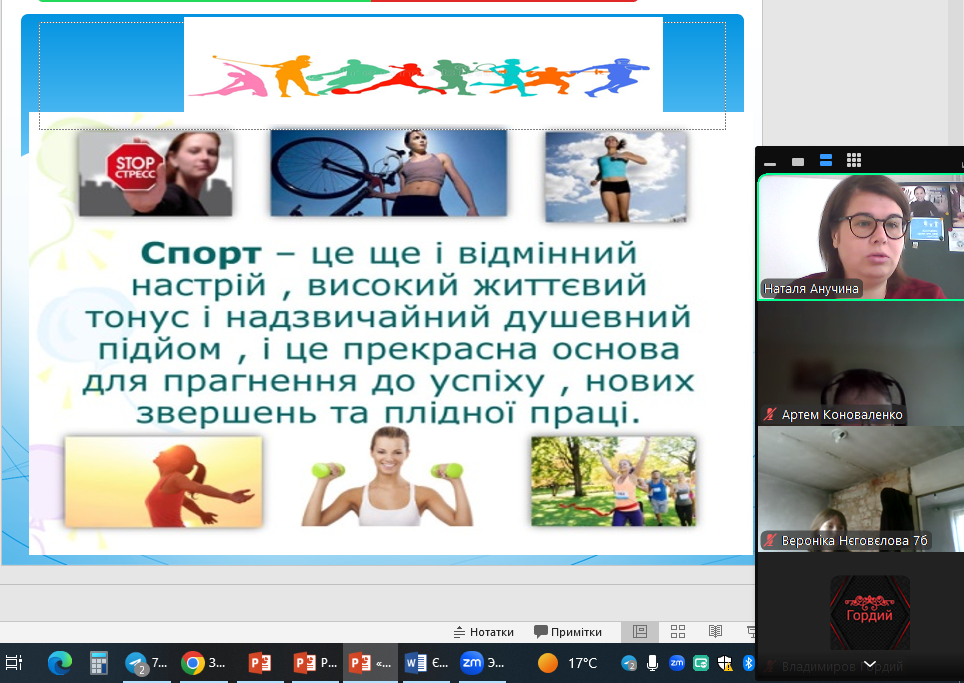Click text line 'настрій , високий життєвий'
The height and width of the screenshot is (683, 964).
click(x=389, y=286)
